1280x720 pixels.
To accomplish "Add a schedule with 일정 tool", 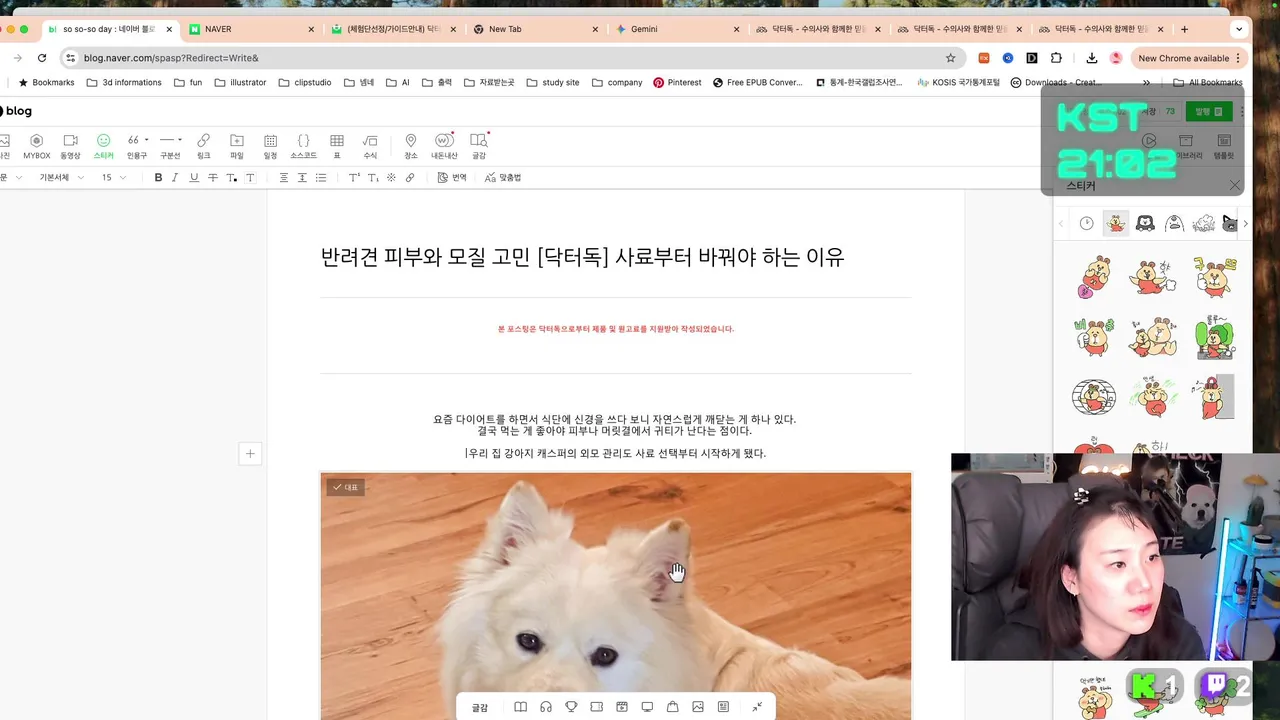I will coord(270,146).
